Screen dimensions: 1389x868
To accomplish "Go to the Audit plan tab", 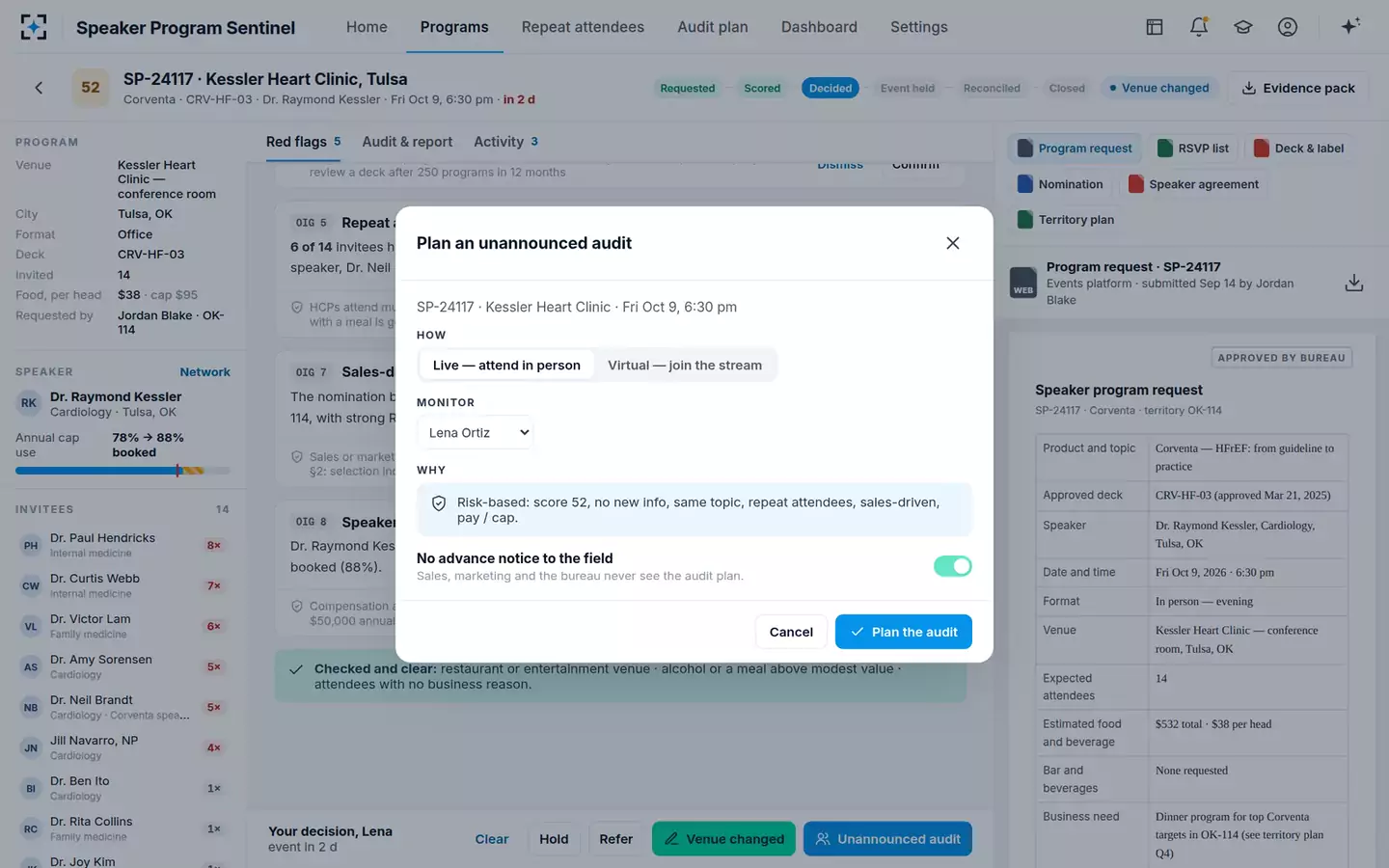I will (713, 27).
